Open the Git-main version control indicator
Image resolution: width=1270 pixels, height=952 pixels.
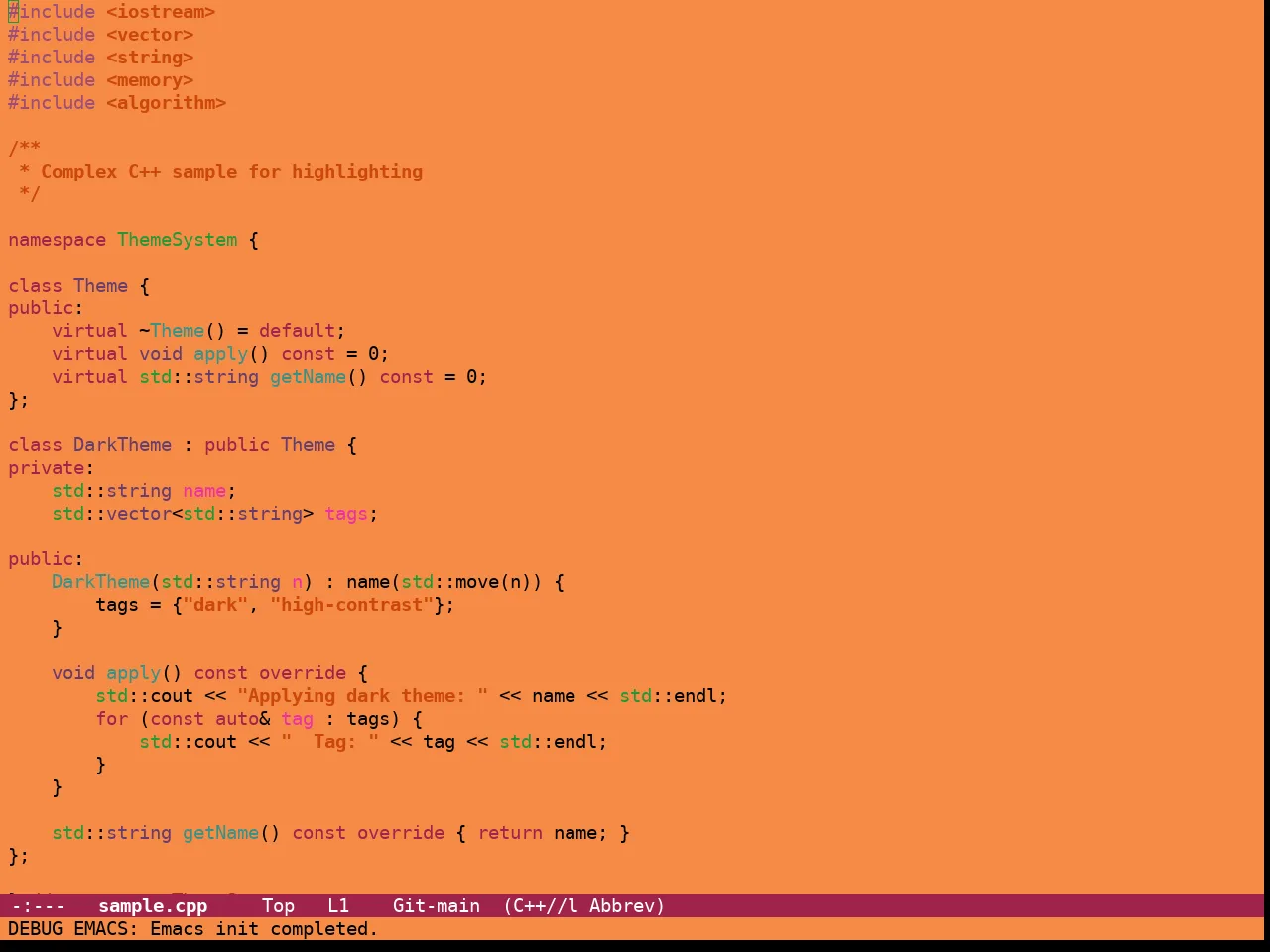tap(437, 905)
